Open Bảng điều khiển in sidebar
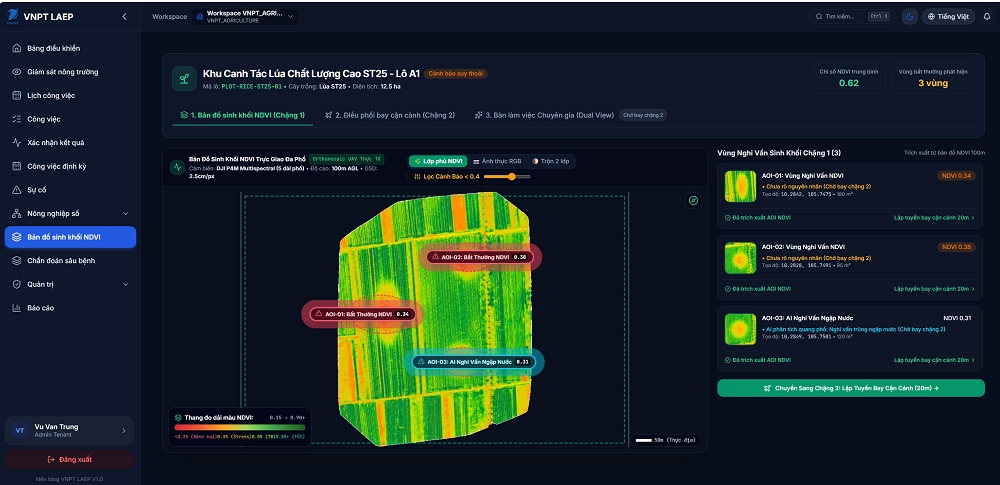This screenshot has width=1000, height=485. [x=70, y=48]
